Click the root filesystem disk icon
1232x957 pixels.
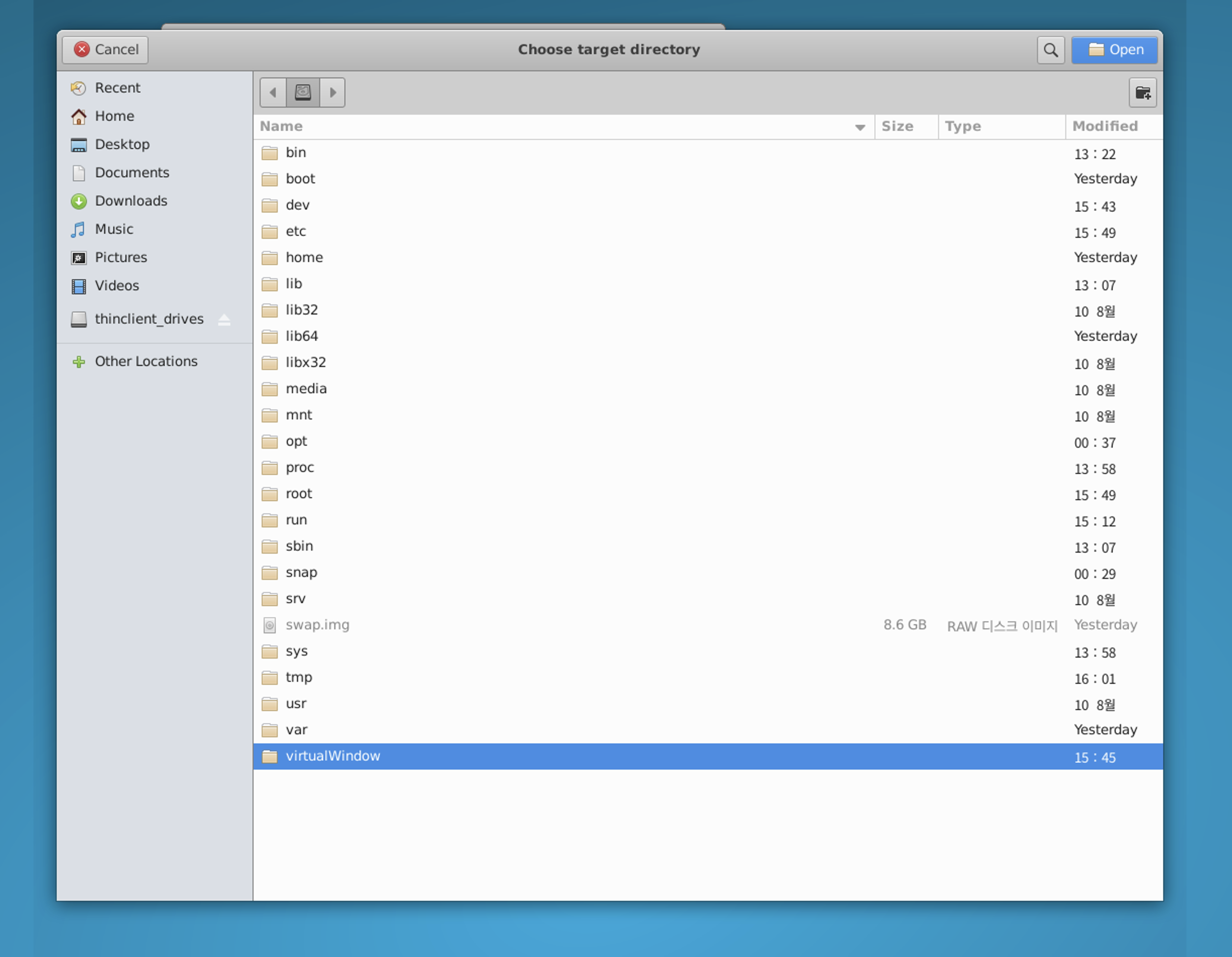[303, 92]
